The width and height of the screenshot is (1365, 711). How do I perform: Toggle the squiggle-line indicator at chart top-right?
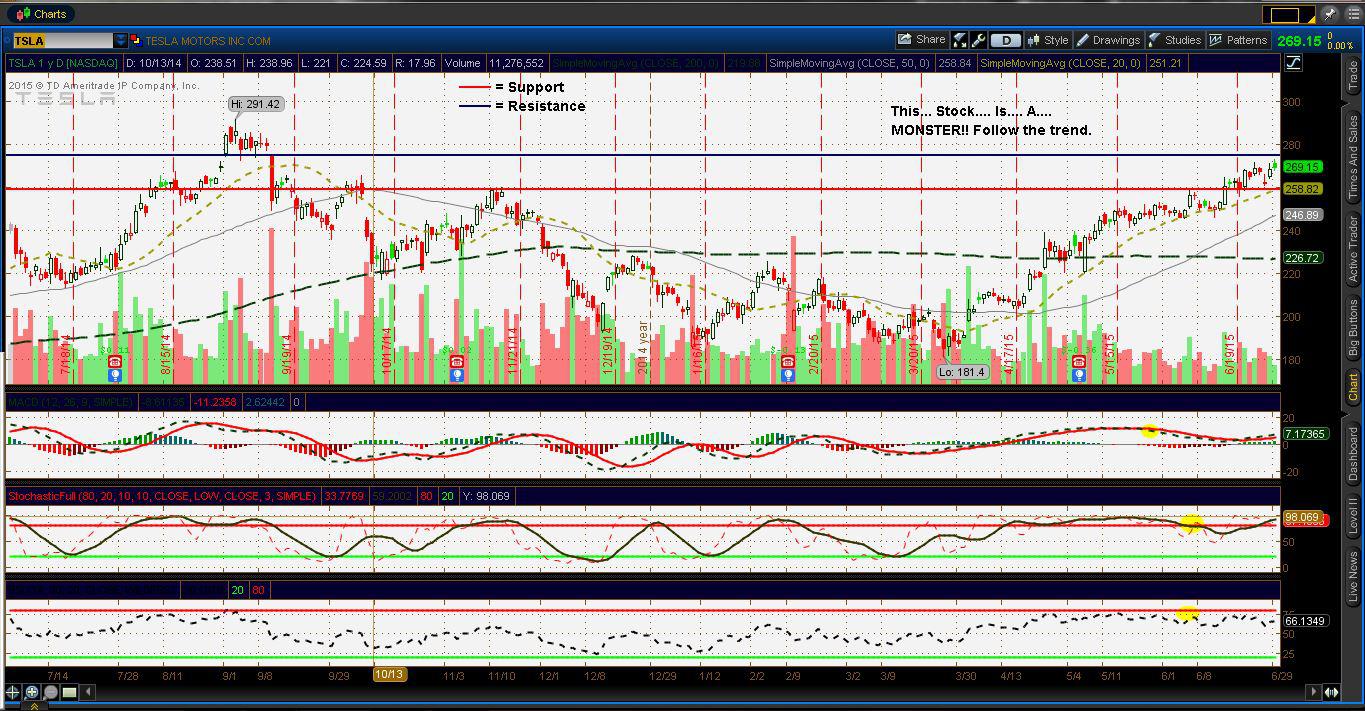pos(1292,61)
